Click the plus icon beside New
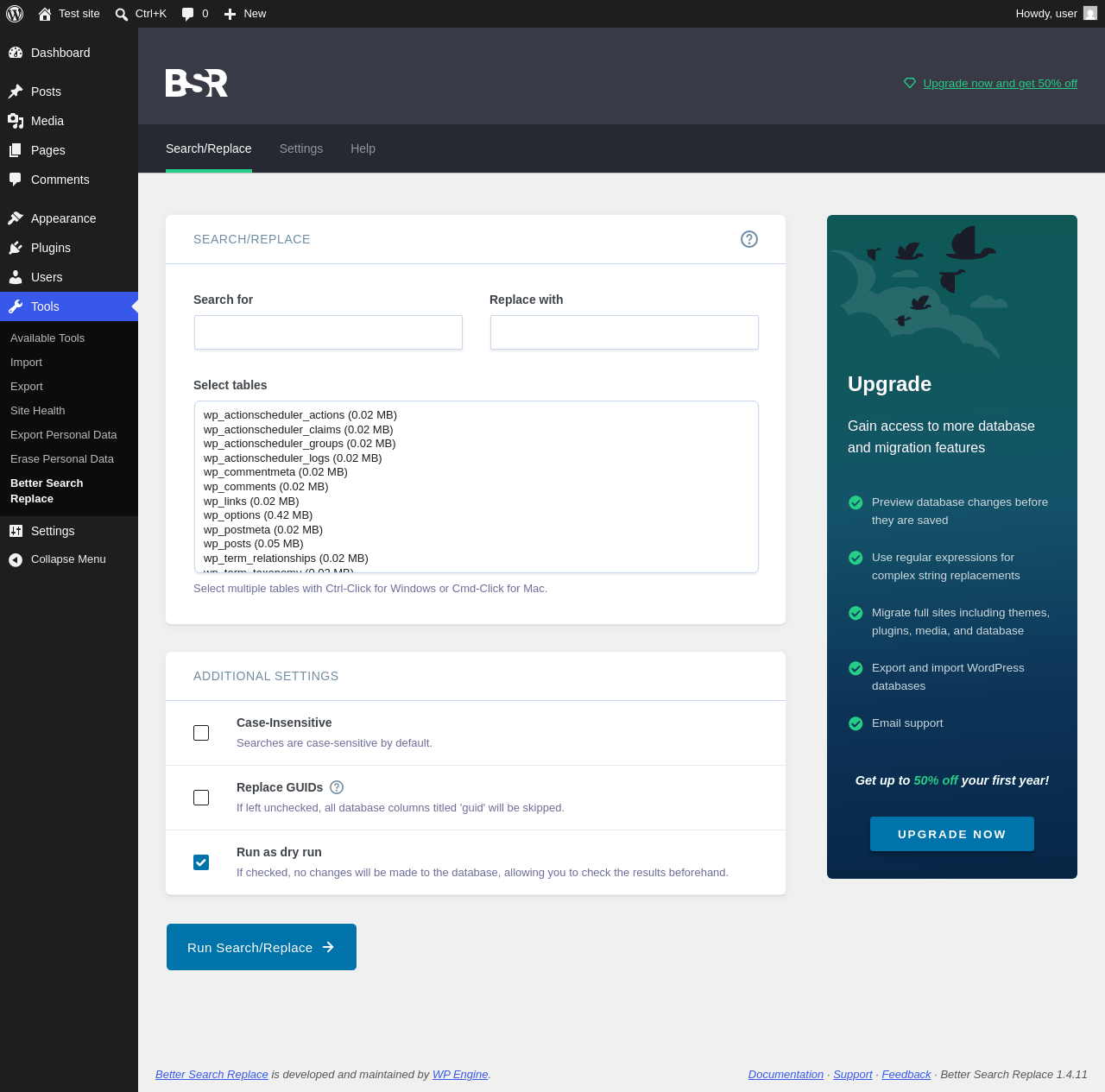The width and height of the screenshot is (1105, 1092). pos(230,14)
